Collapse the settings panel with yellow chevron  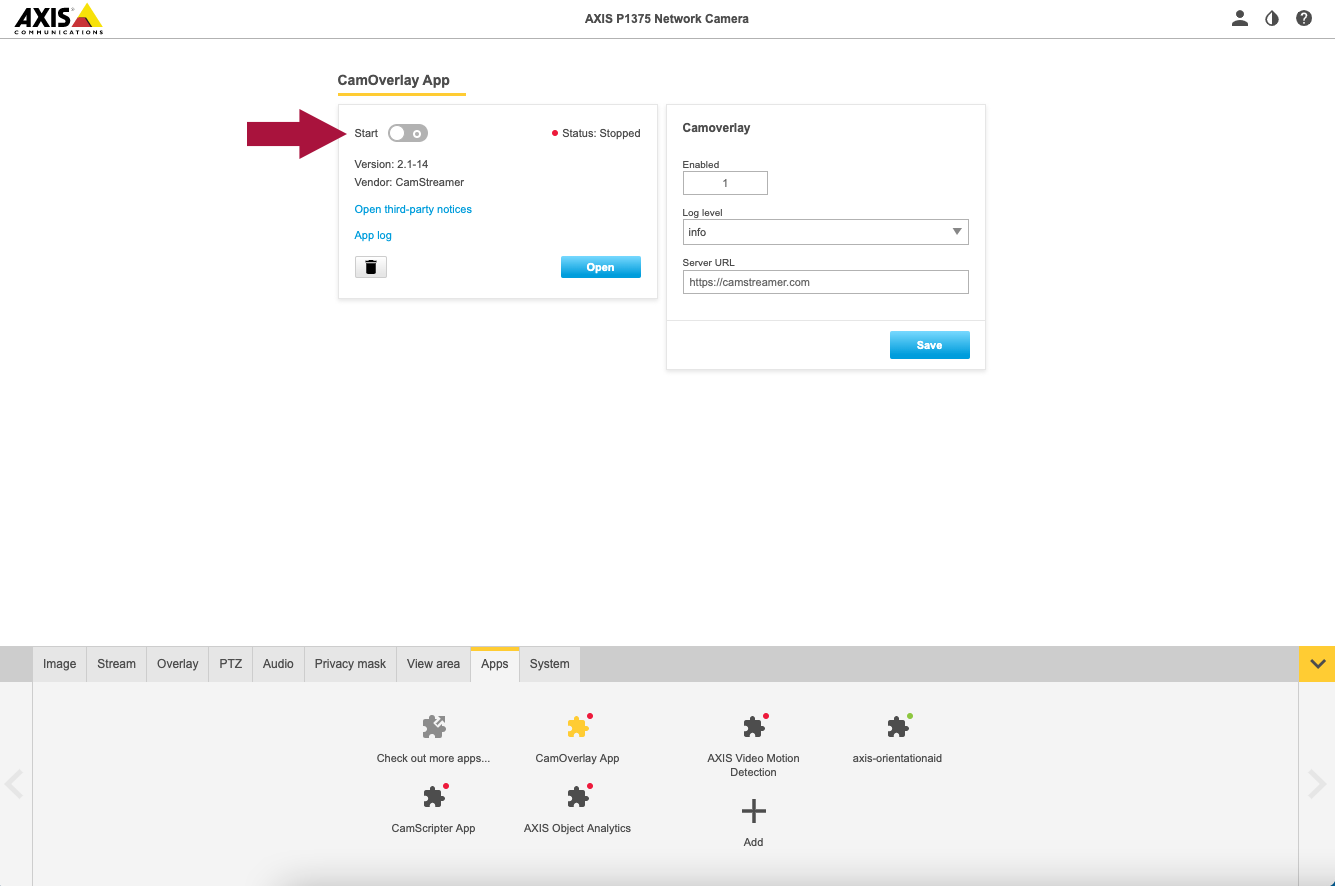(1317, 664)
